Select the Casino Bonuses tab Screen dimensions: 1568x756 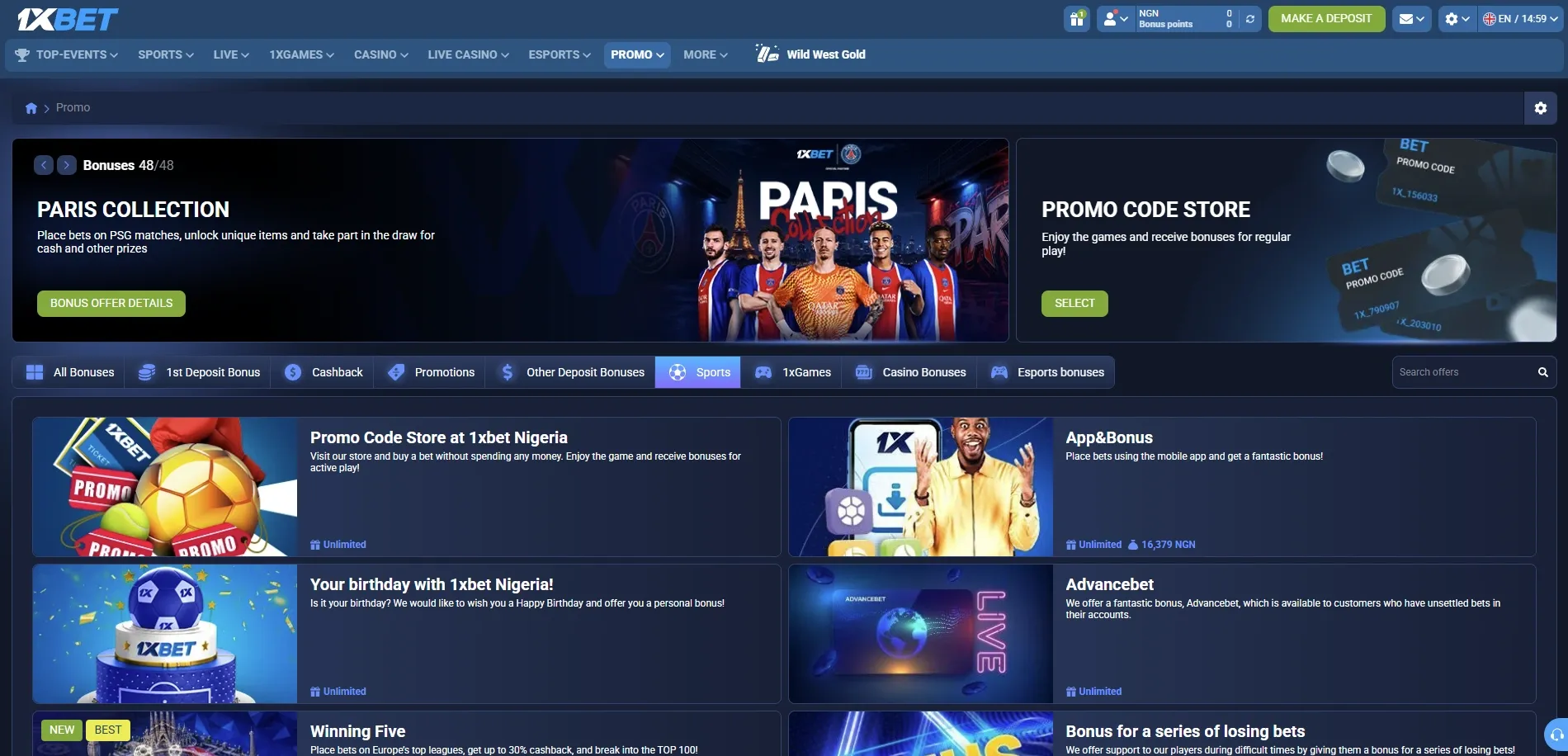point(909,372)
